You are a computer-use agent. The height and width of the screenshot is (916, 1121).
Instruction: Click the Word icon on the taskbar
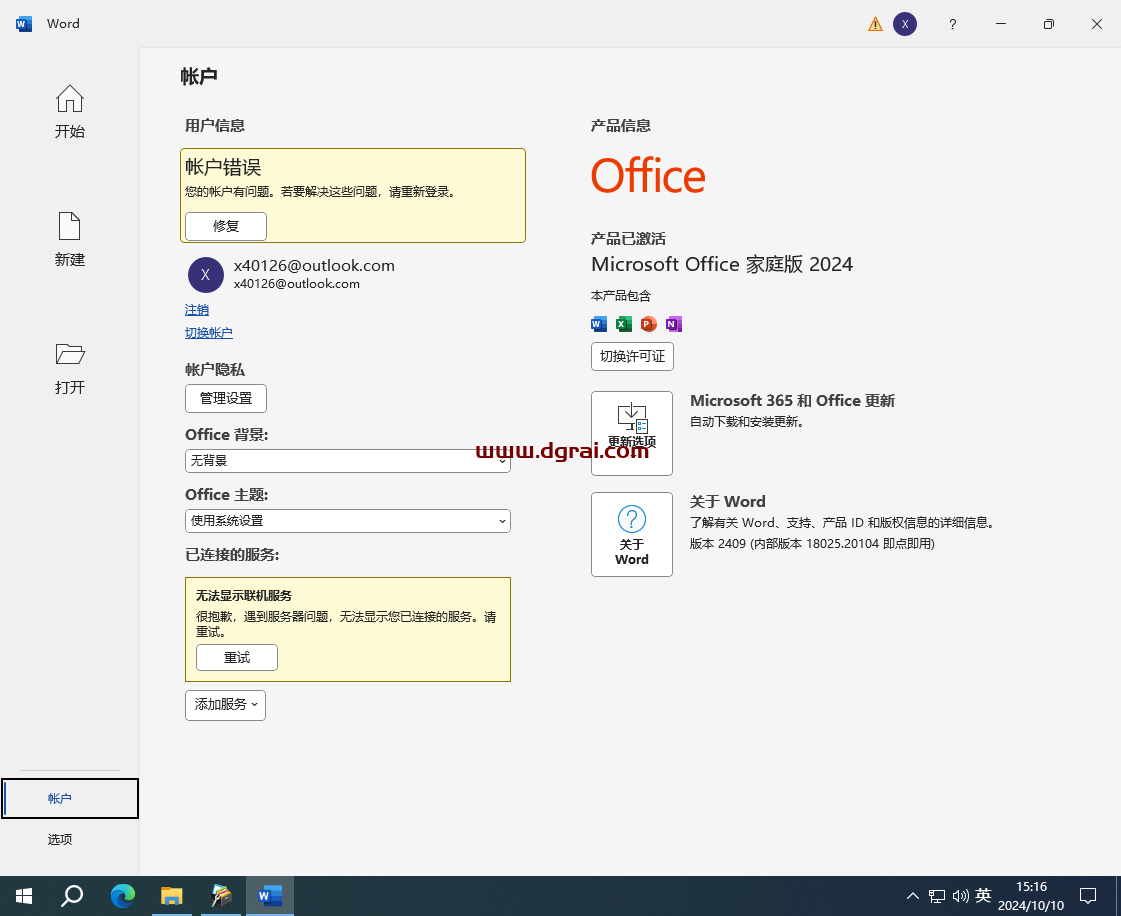[x=270, y=896]
